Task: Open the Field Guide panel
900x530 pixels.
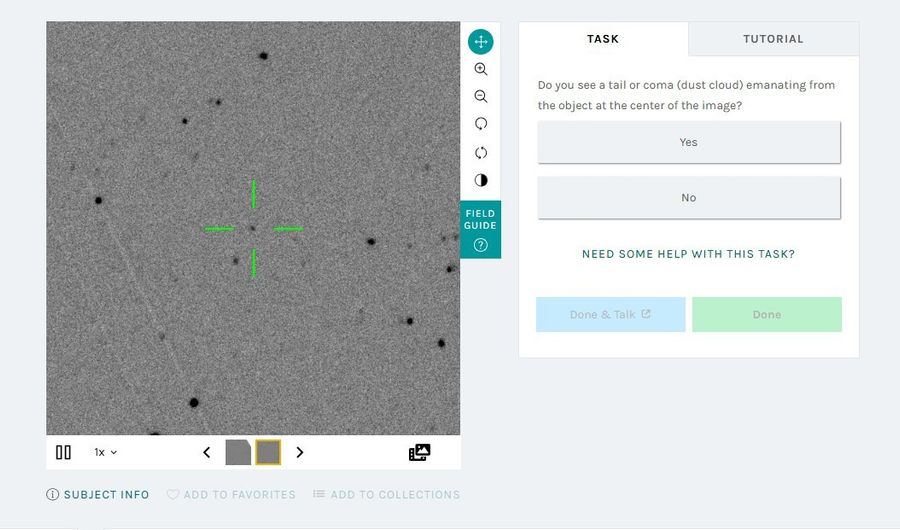Action: (x=480, y=230)
